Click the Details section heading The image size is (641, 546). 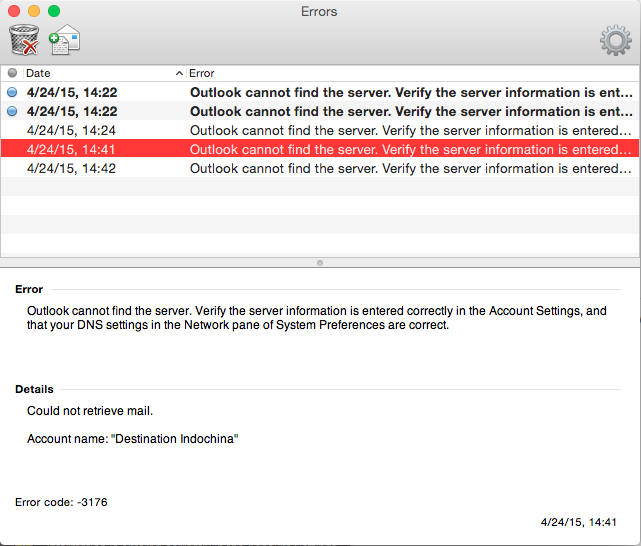(x=34, y=389)
